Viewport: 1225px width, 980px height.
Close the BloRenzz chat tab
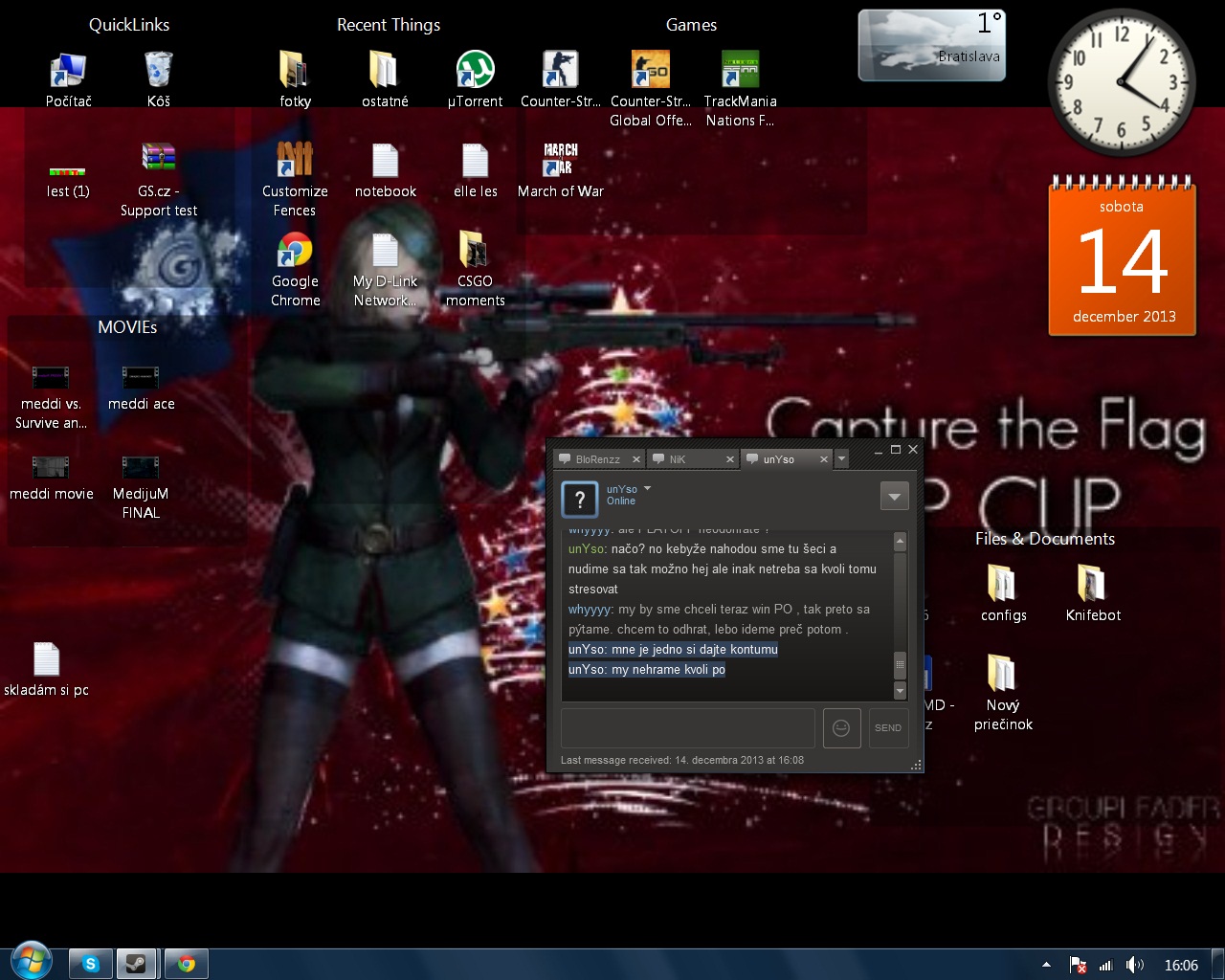coord(636,459)
